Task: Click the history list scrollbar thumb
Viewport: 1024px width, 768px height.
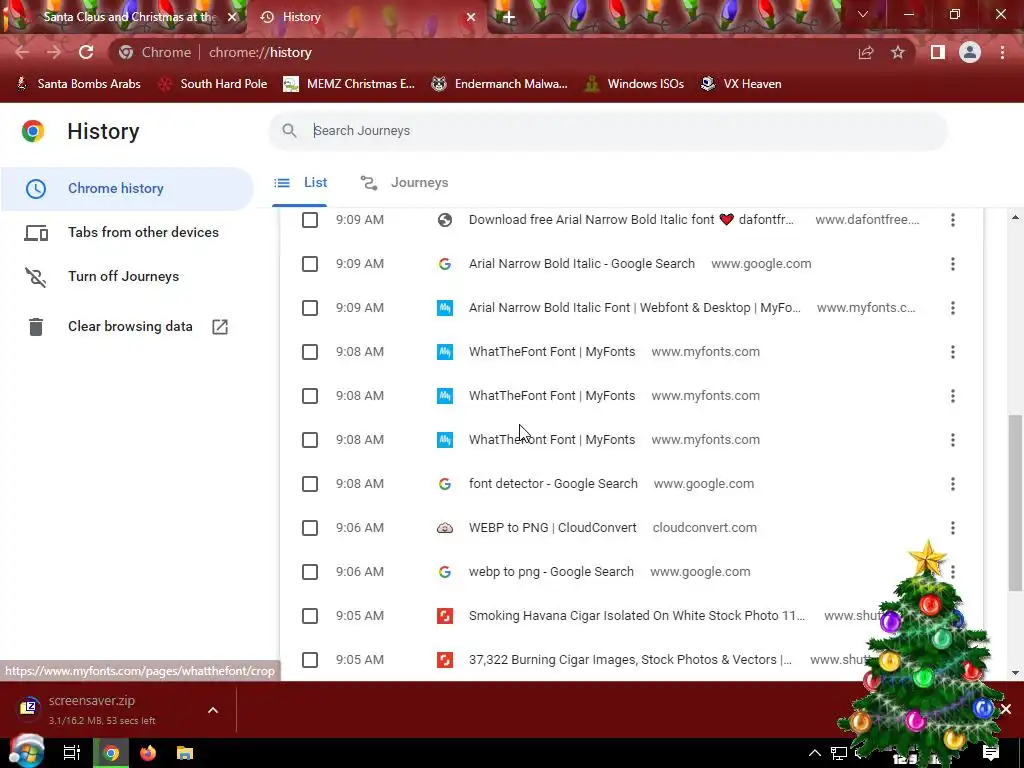Action: (1015, 503)
